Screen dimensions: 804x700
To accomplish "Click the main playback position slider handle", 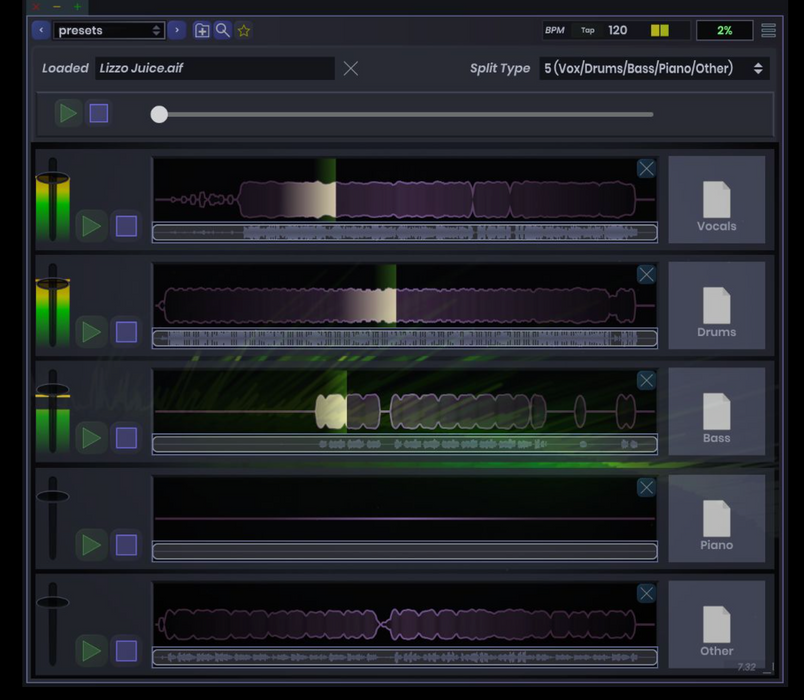I will (159, 114).
